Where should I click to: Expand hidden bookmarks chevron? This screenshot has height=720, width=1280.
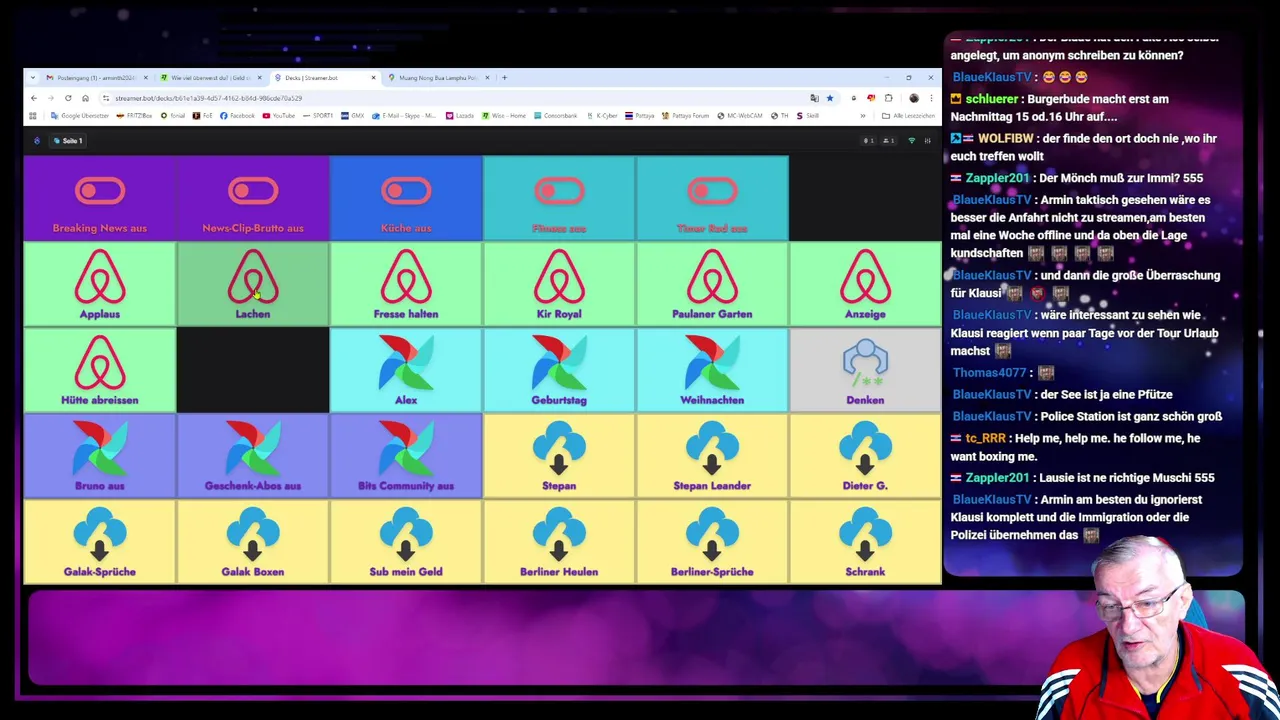863,116
